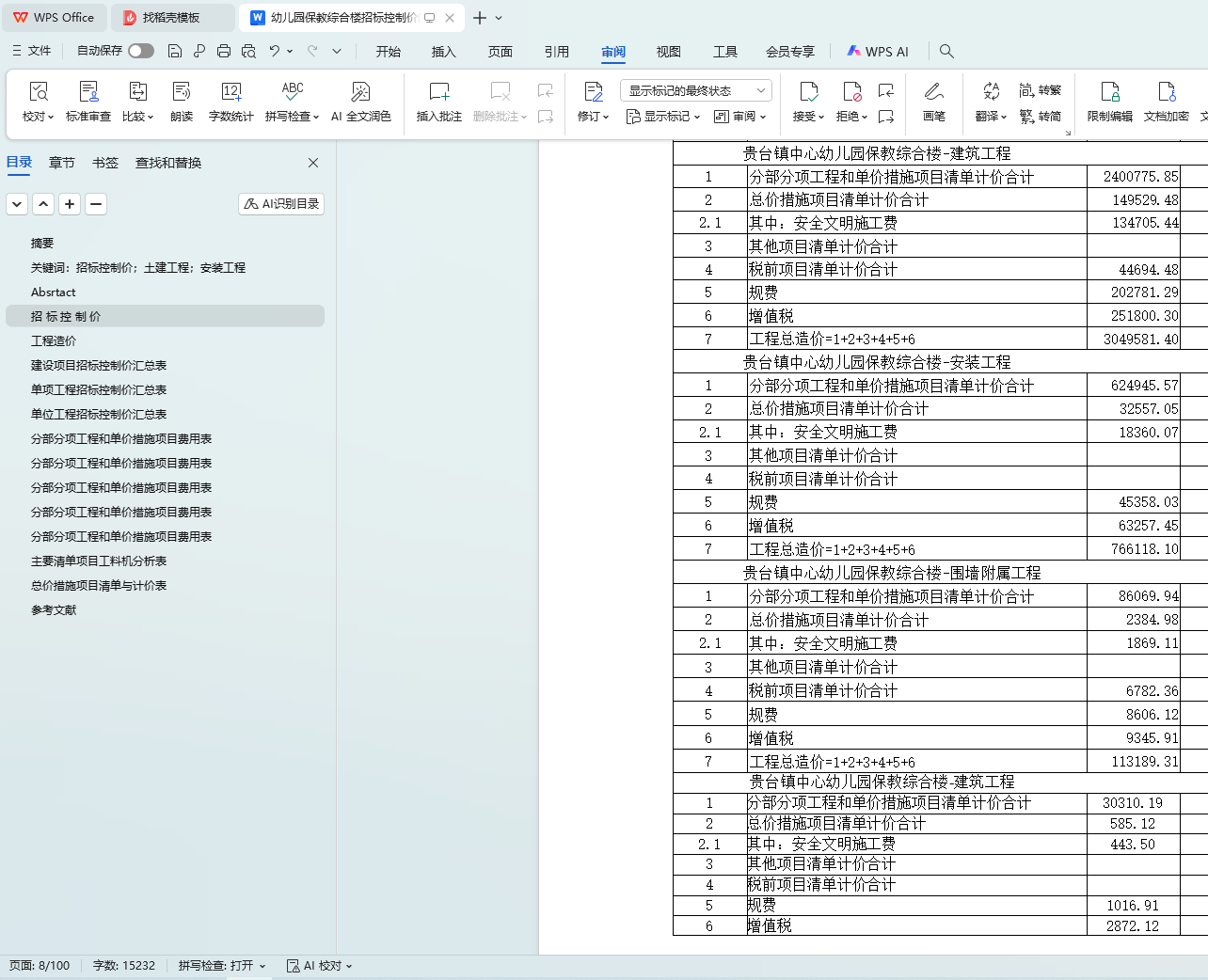Open the 显示标记的最终状态 dropdown

tap(695, 90)
